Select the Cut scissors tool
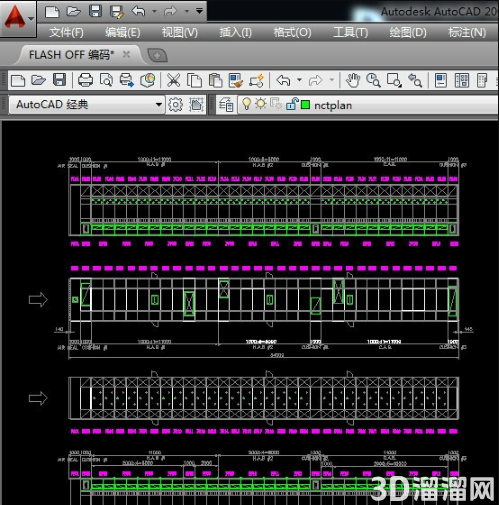 click(x=173, y=80)
